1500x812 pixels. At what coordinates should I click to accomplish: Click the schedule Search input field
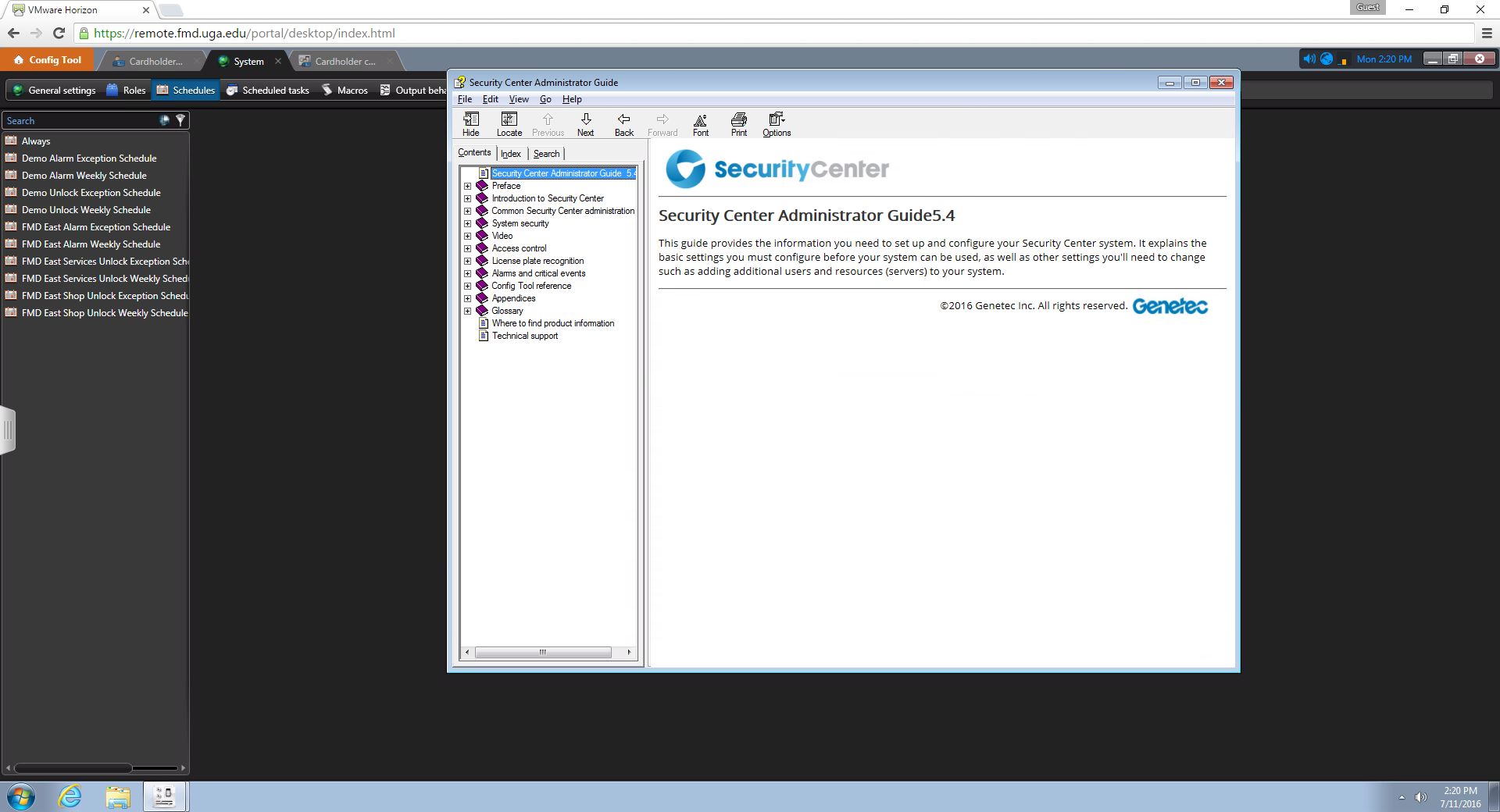coord(78,121)
